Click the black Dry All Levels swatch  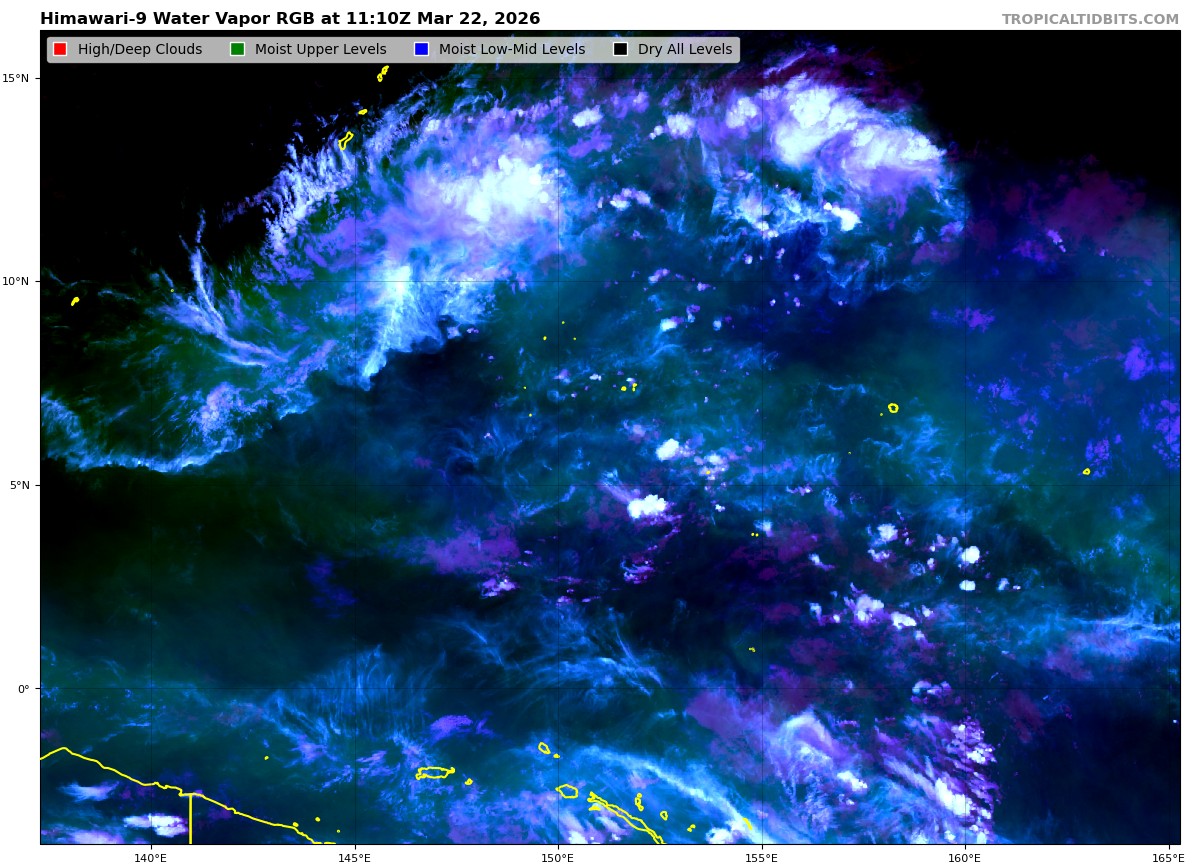[x=621, y=49]
